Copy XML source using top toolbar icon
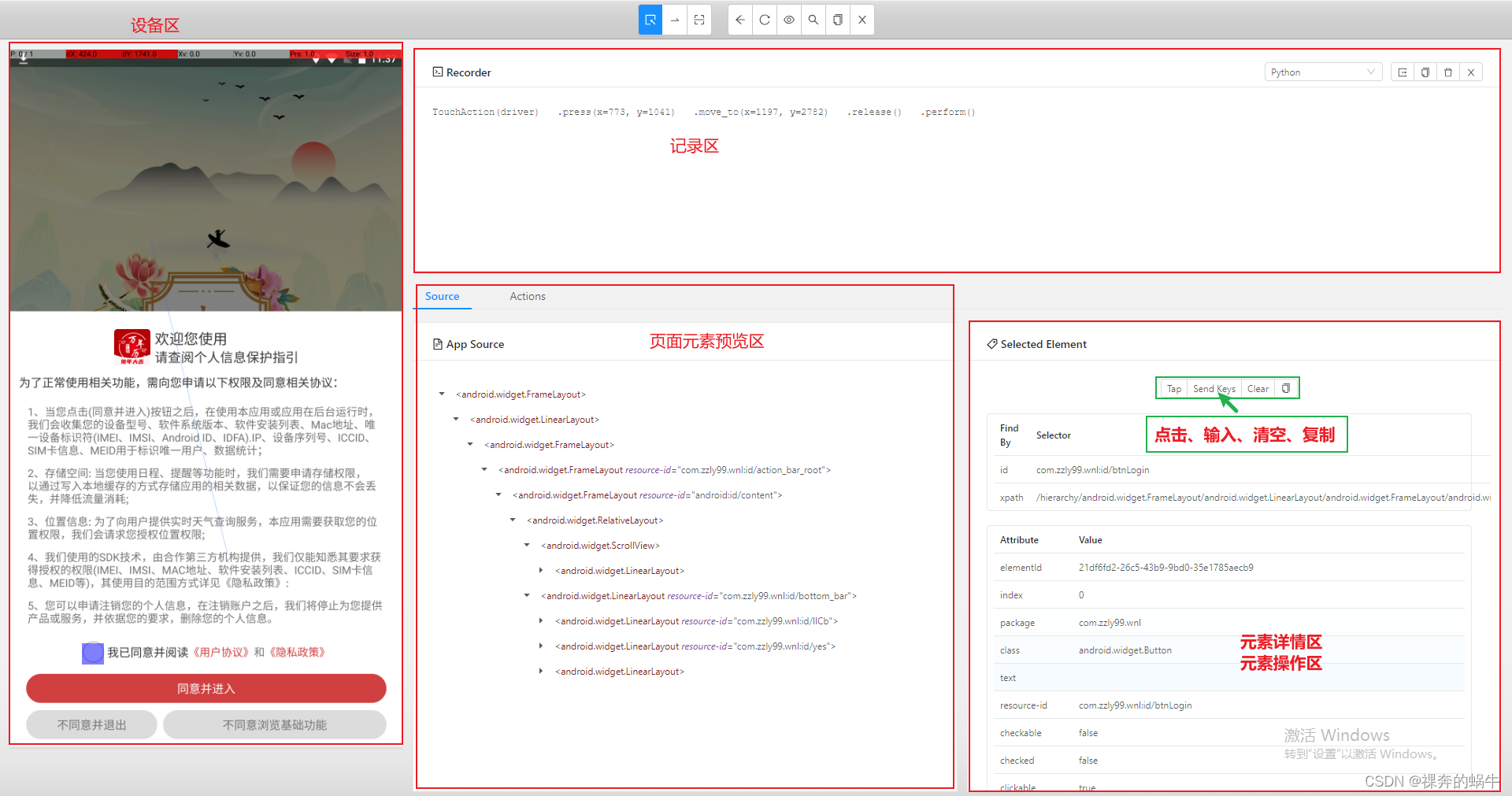 838,20
